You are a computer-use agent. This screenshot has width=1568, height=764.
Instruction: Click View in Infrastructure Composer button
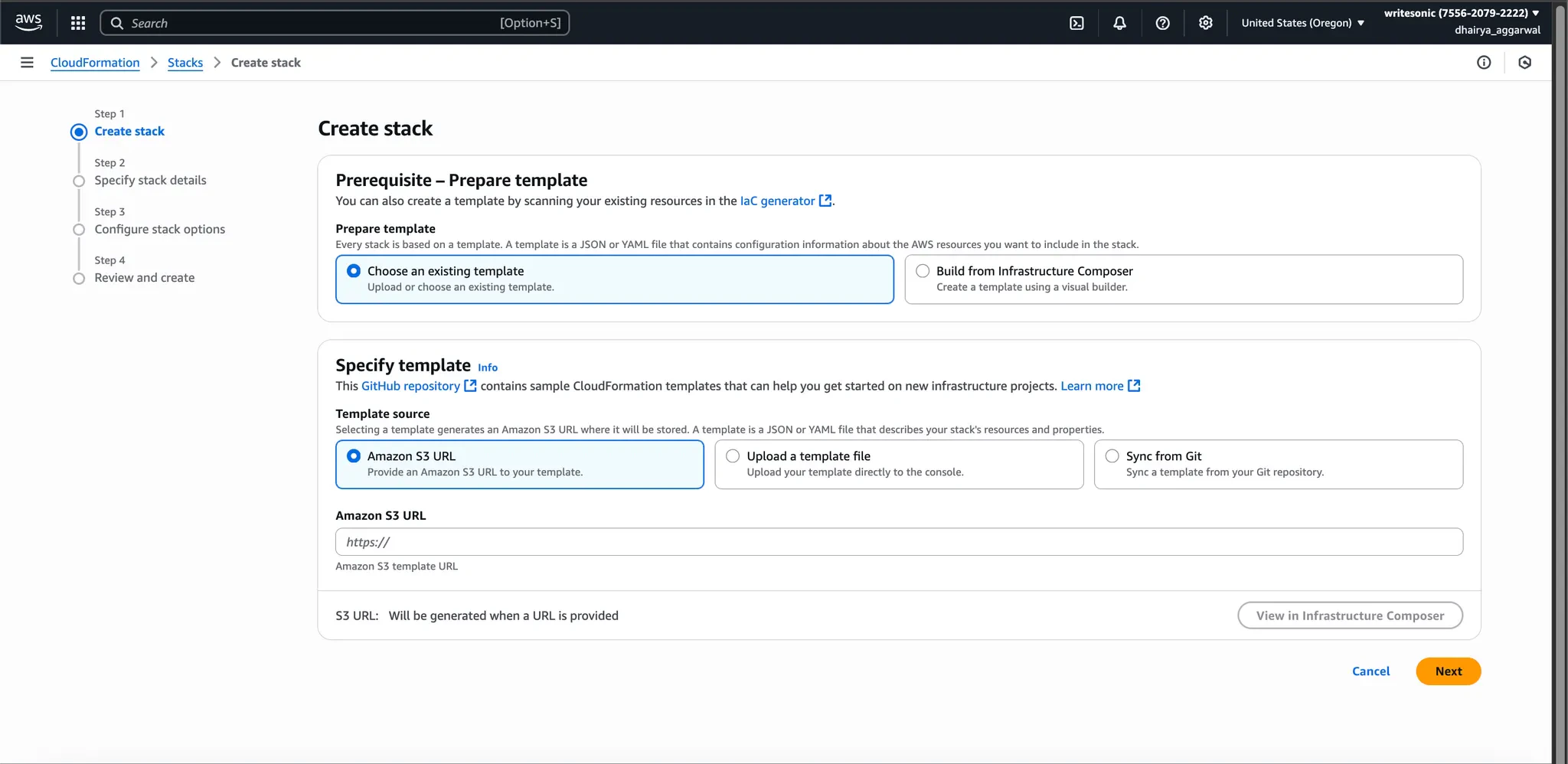(x=1350, y=615)
